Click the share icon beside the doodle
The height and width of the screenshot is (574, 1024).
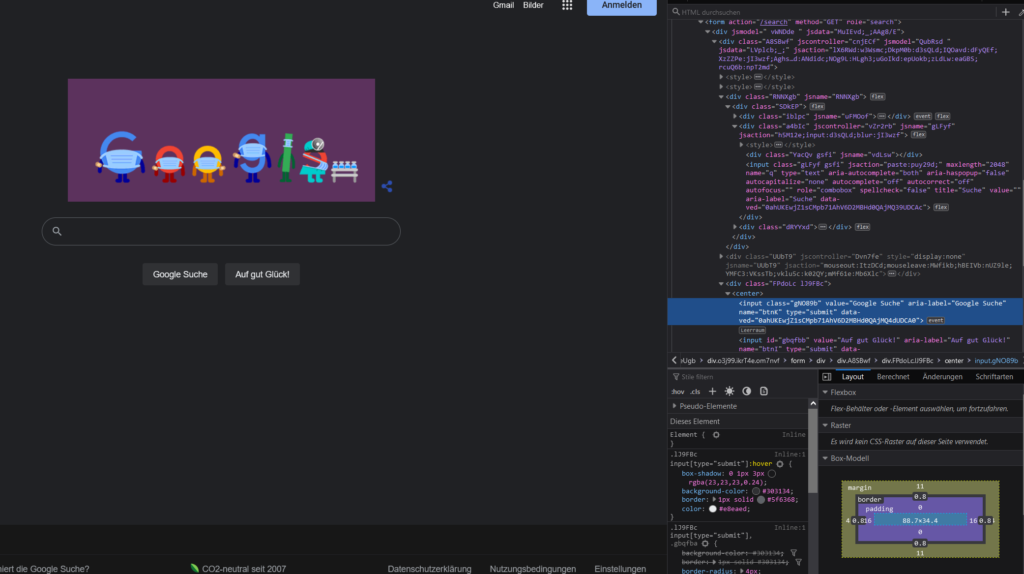pyautogui.click(x=387, y=186)
